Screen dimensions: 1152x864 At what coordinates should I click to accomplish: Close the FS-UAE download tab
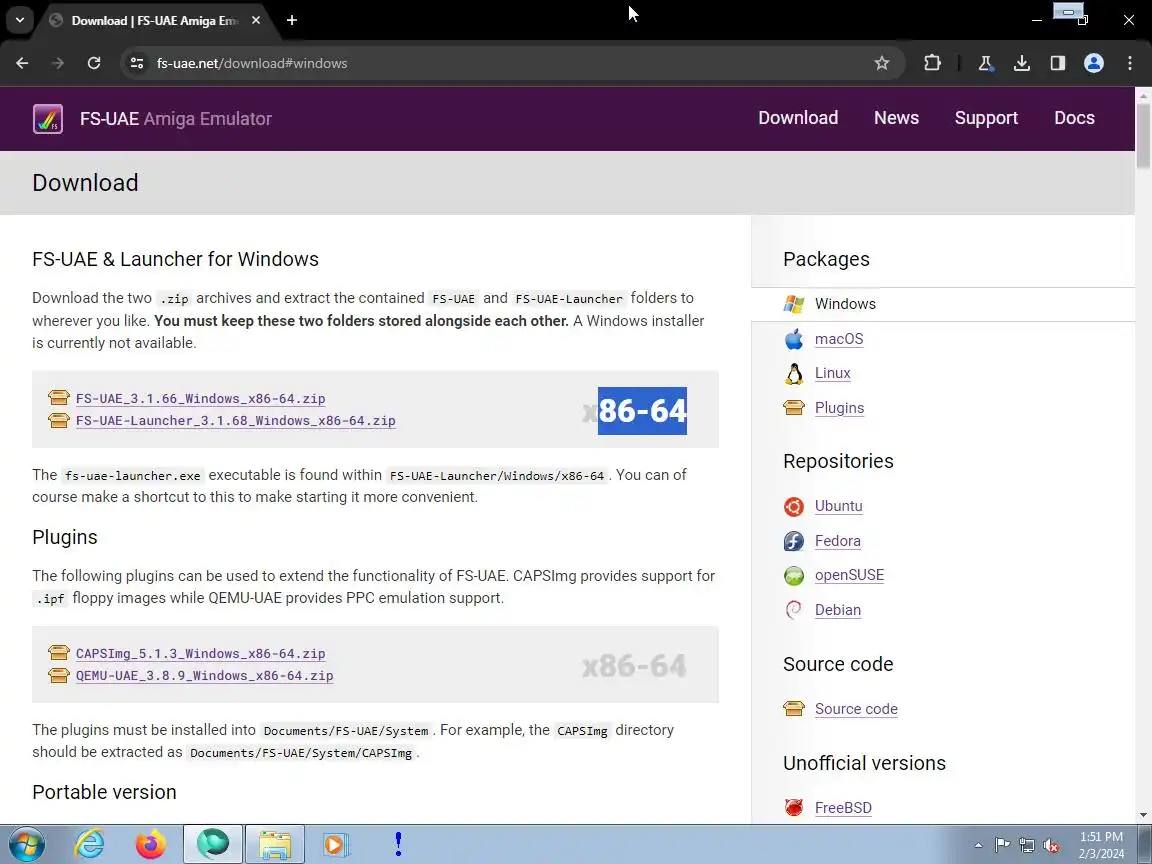pos(256,21)
